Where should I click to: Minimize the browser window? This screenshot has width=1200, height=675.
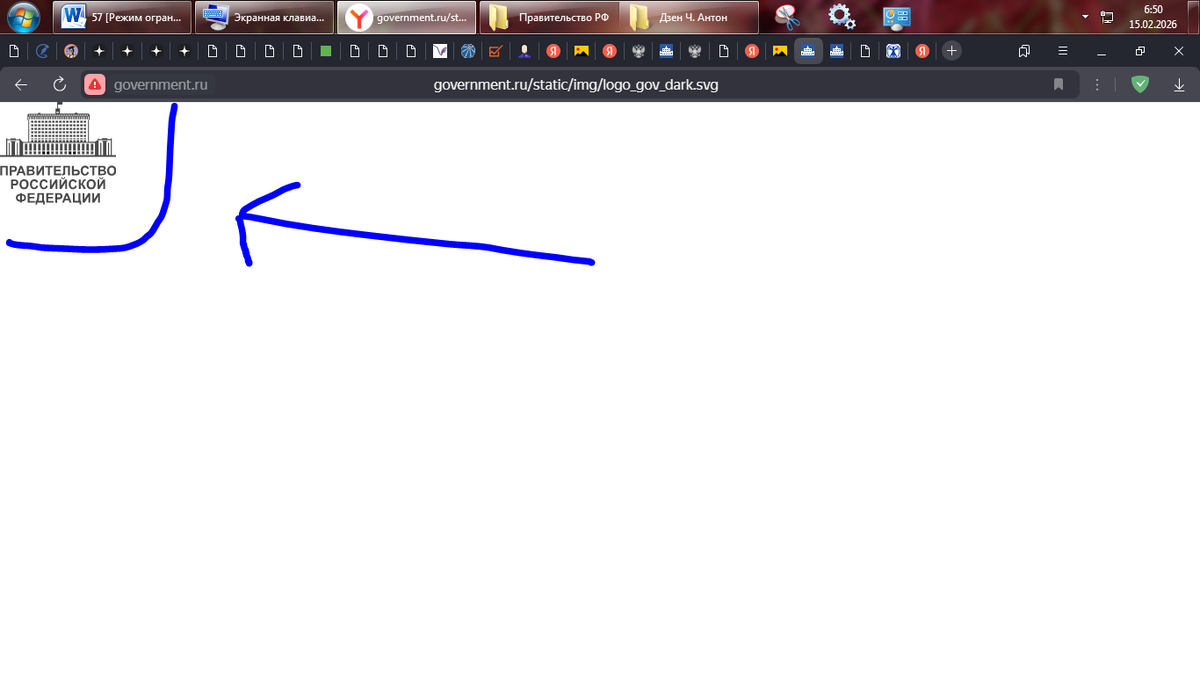coord(1101,51)
